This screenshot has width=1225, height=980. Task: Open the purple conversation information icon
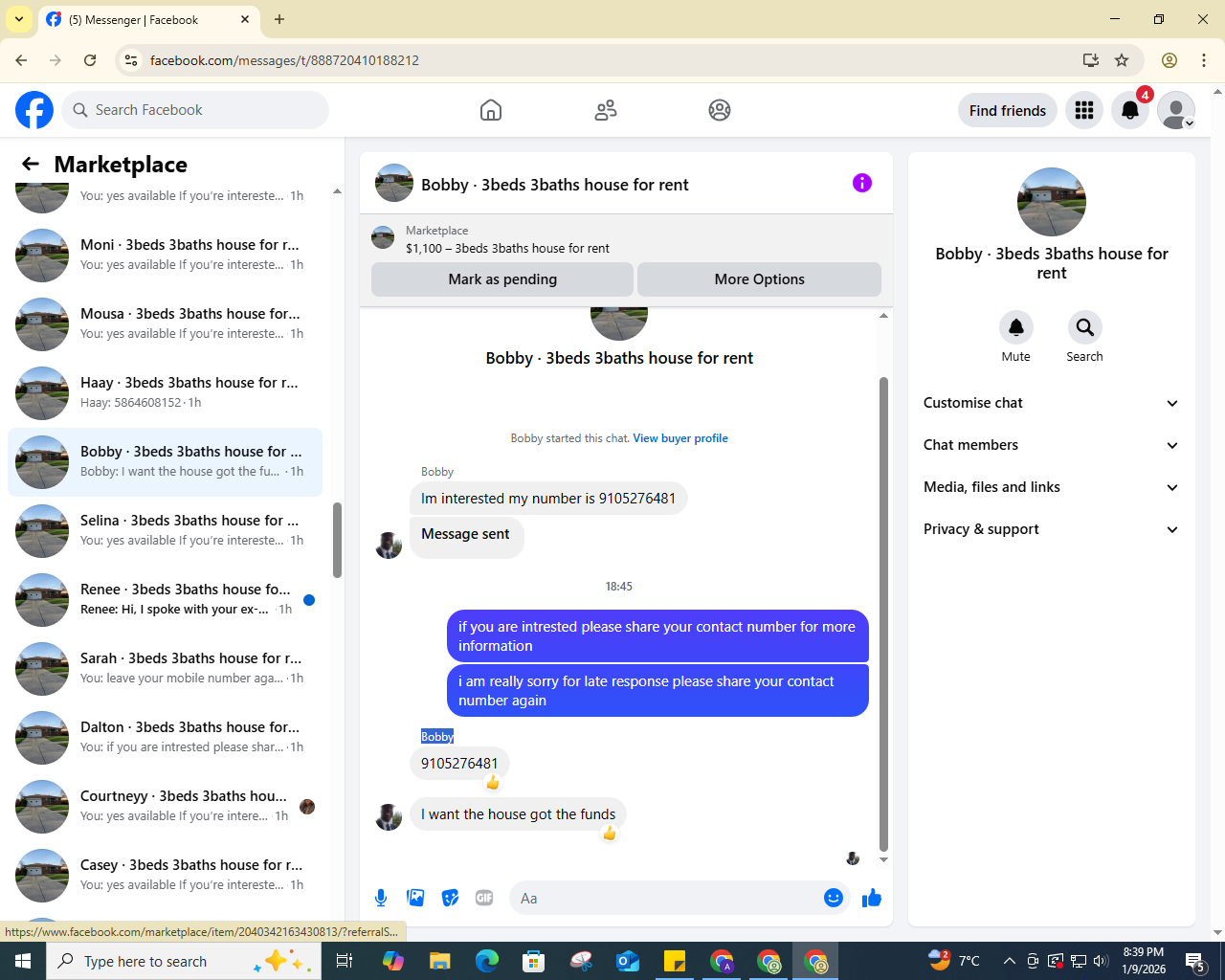tap(862, 183)
